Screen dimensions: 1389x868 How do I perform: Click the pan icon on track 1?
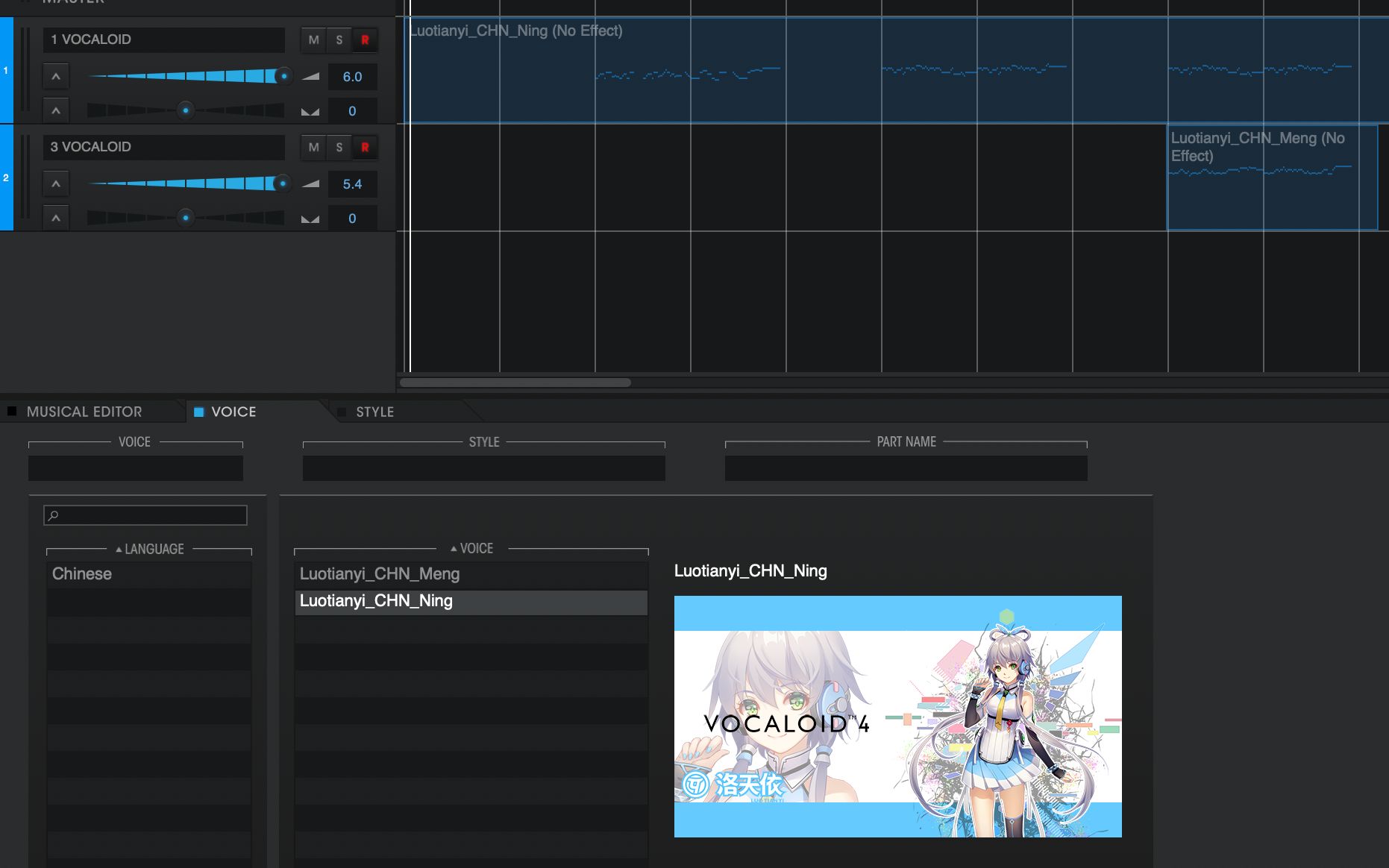point(310,111)
